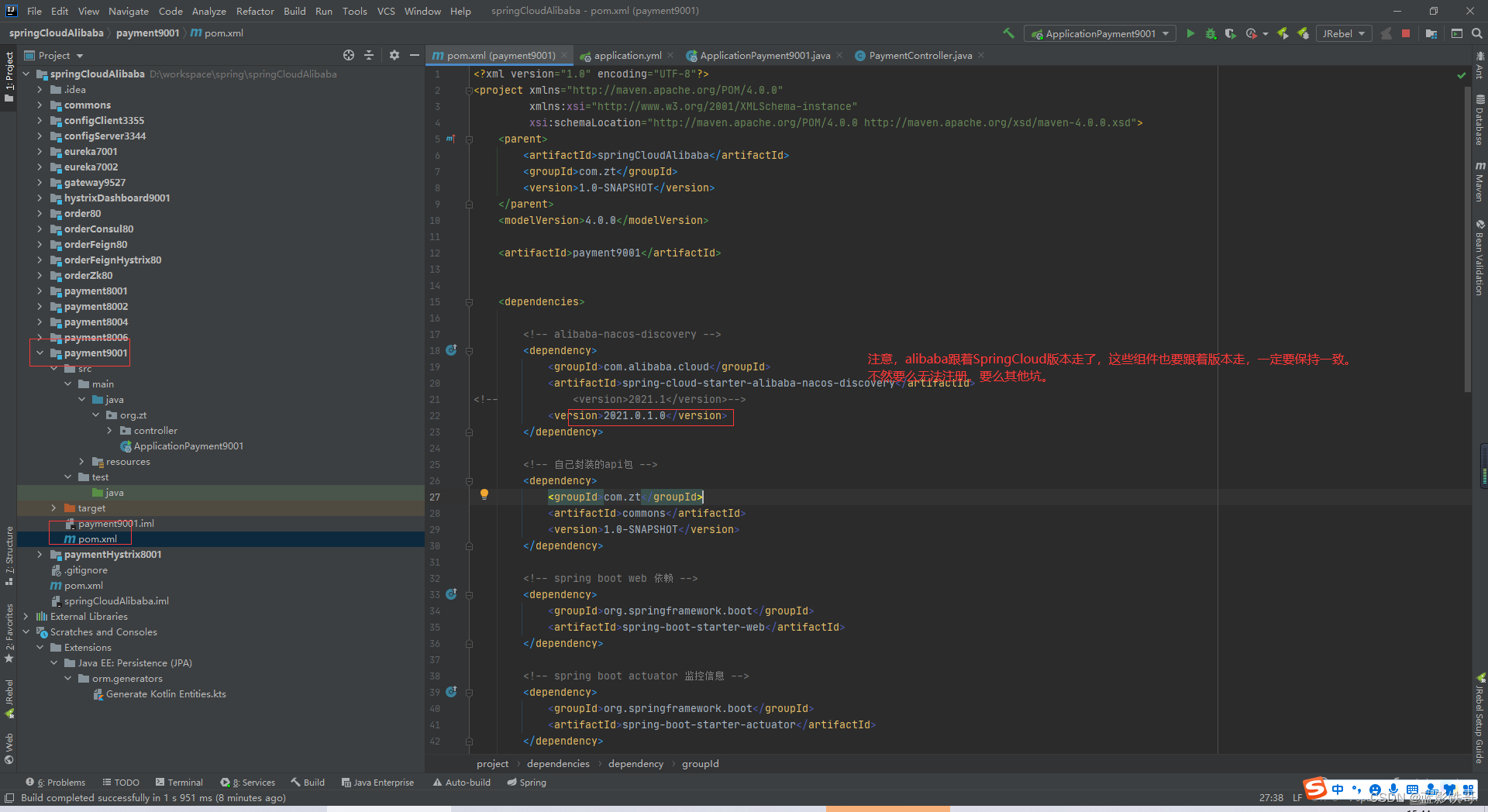Viewport: 1488px width, 812px height.
Task: Switch to application.yml editor tab
Action: point(627,56)
